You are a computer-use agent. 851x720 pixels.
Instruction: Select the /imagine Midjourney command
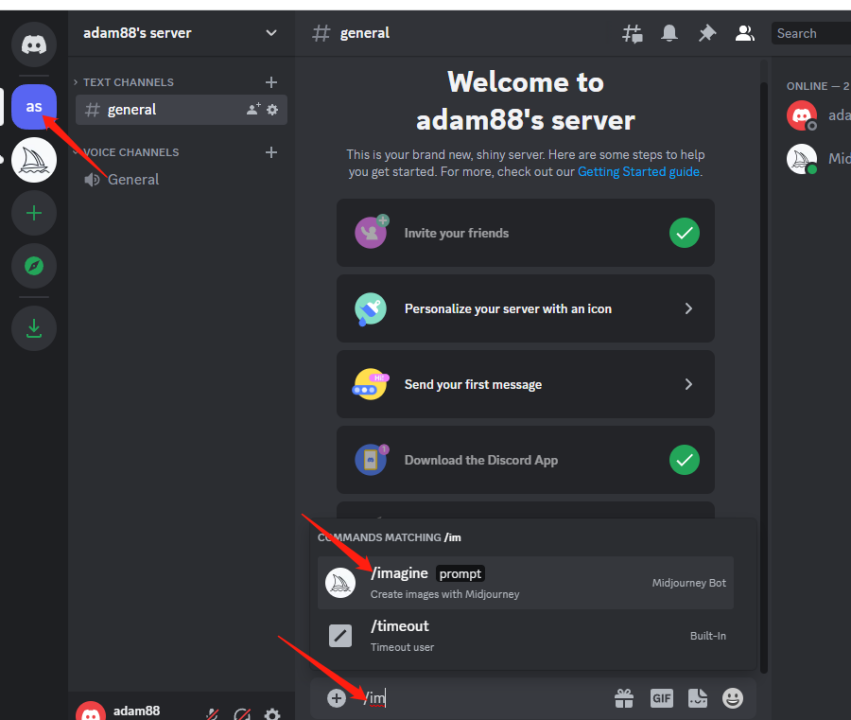pos(525,583)
